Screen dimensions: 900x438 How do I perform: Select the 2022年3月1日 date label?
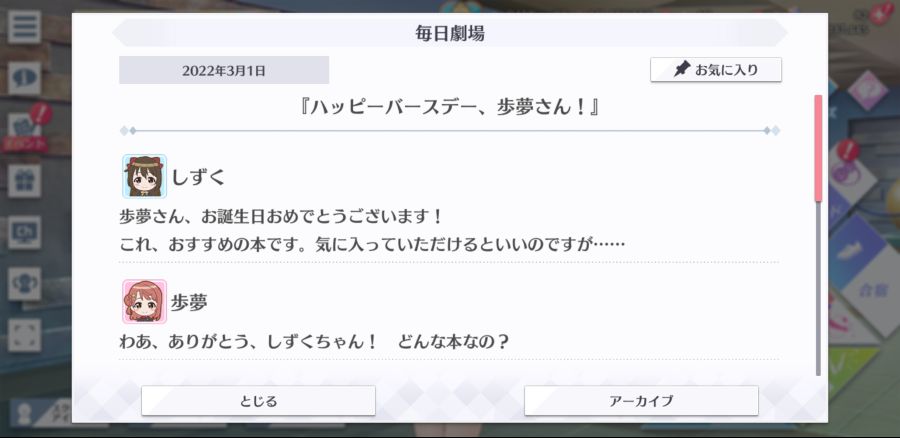(x=224, y=71)
